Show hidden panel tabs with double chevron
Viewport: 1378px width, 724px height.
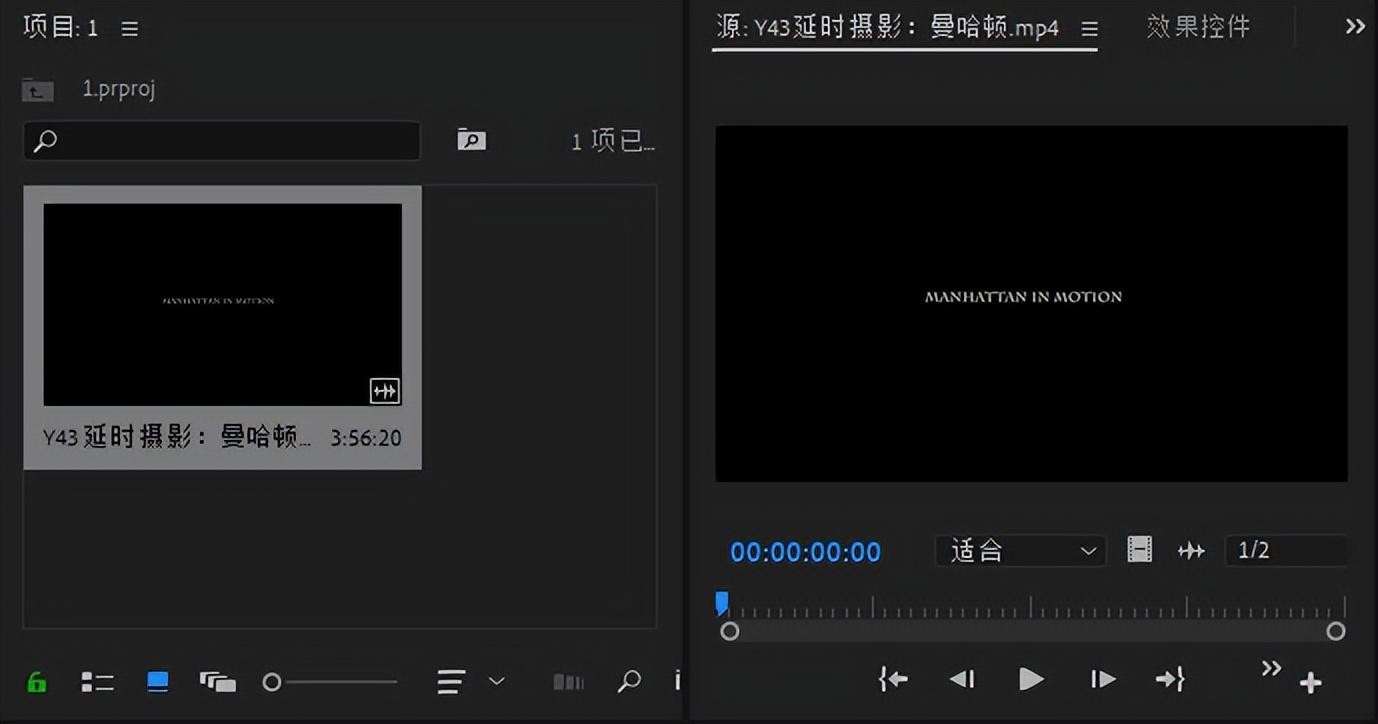[1355, 27]
